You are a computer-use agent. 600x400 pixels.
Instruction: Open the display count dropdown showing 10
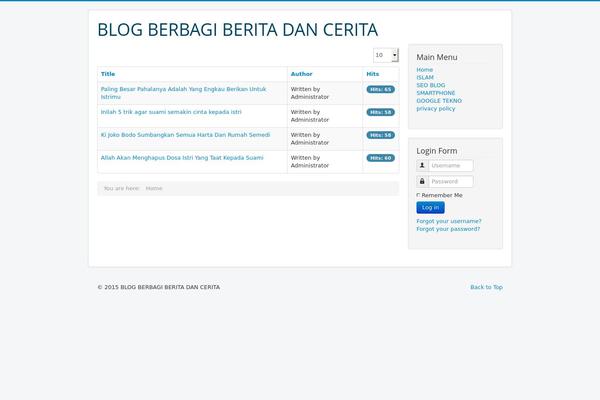386,55
